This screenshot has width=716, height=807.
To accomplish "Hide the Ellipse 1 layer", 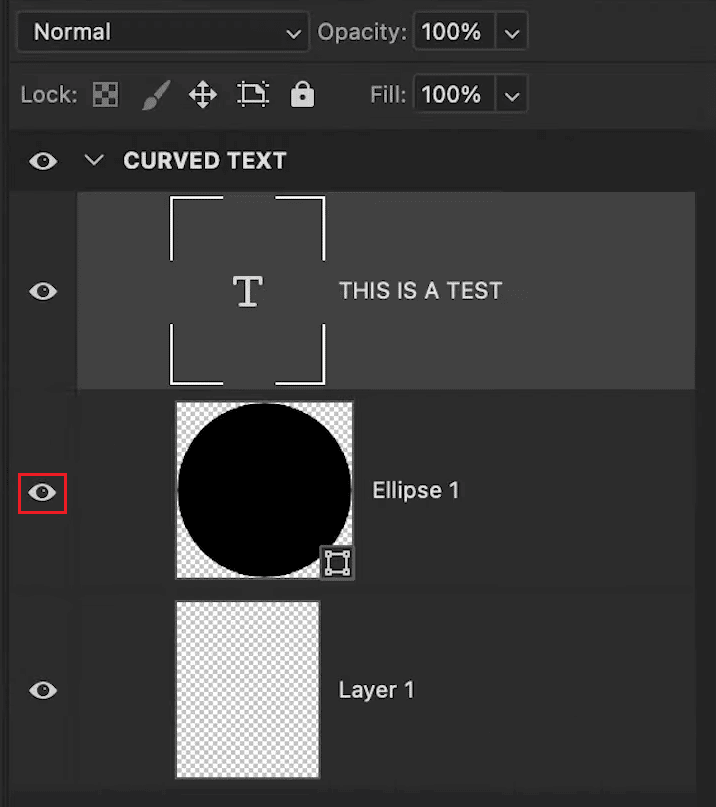I will [x=42, y=493].
